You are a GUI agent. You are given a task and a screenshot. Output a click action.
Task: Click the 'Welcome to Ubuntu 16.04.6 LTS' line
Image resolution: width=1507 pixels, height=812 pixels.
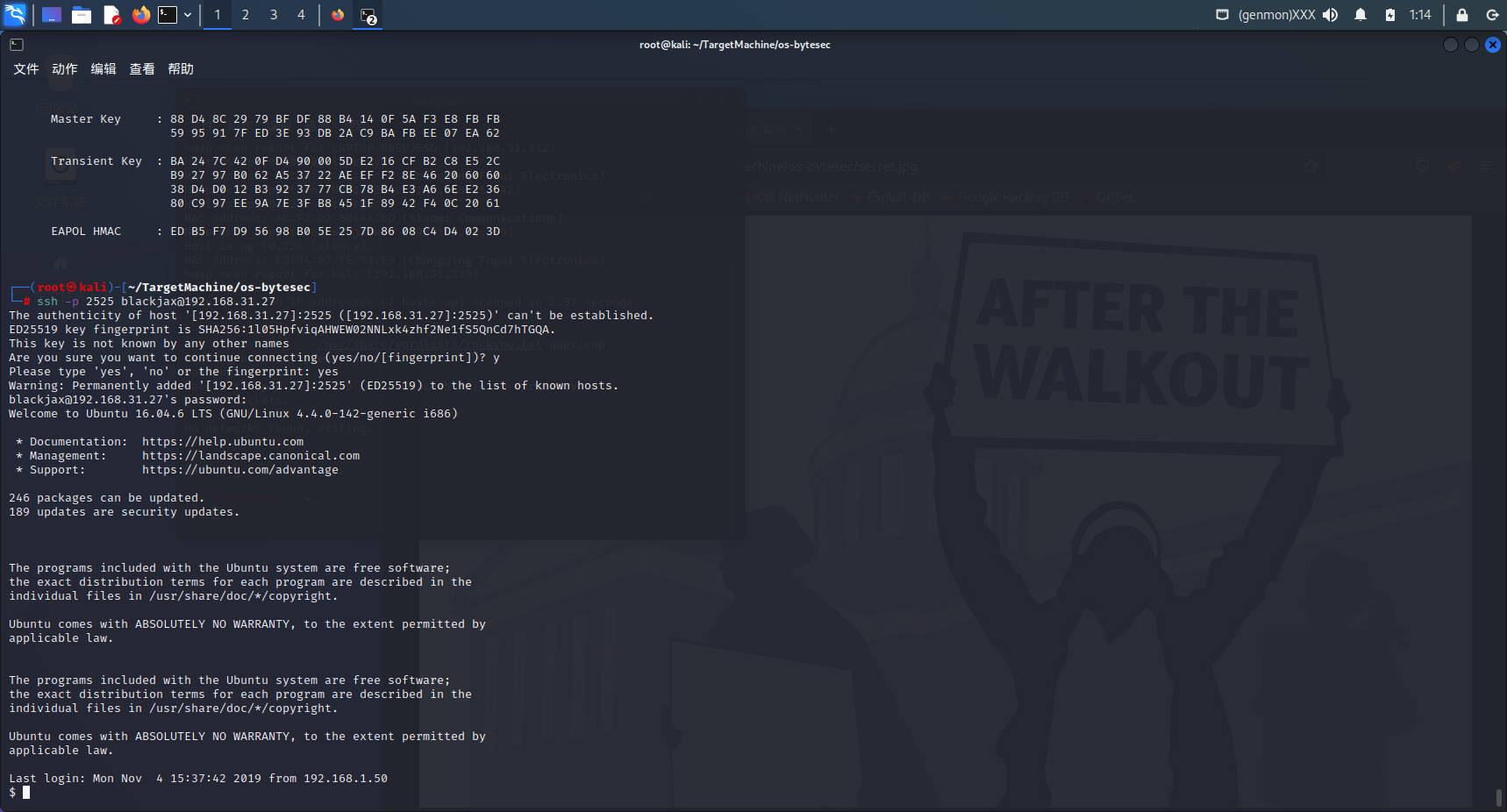click(x=233, y=414)
